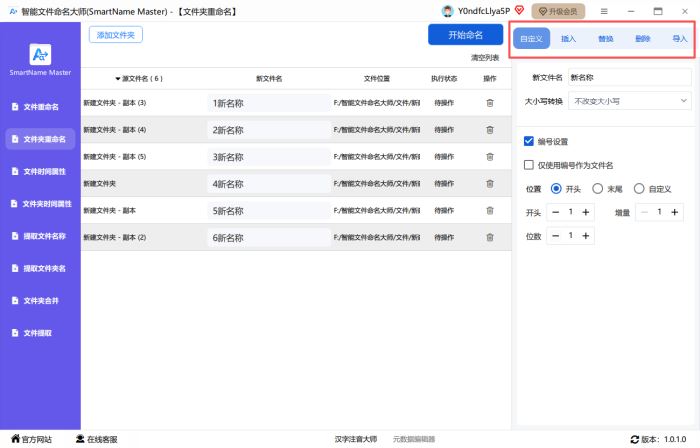Select 自定义 position radio button
The height and width of the screenshot is (448, 700).
639,189
